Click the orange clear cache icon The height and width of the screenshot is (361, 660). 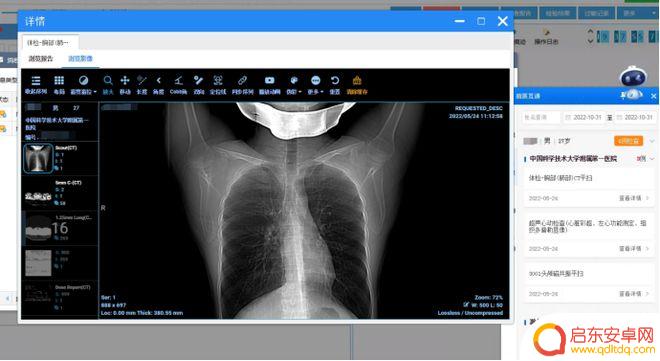pos(357,84)
